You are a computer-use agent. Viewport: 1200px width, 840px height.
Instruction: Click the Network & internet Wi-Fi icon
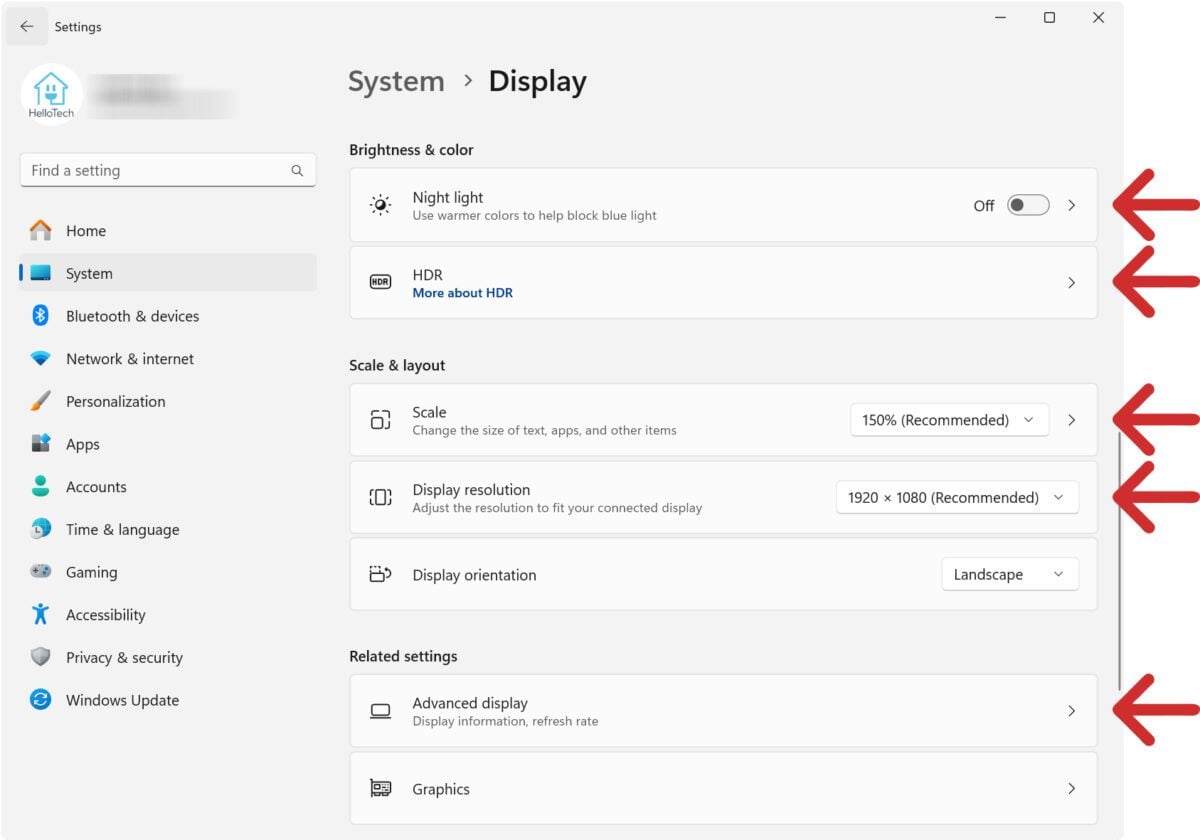coord(40,359)
